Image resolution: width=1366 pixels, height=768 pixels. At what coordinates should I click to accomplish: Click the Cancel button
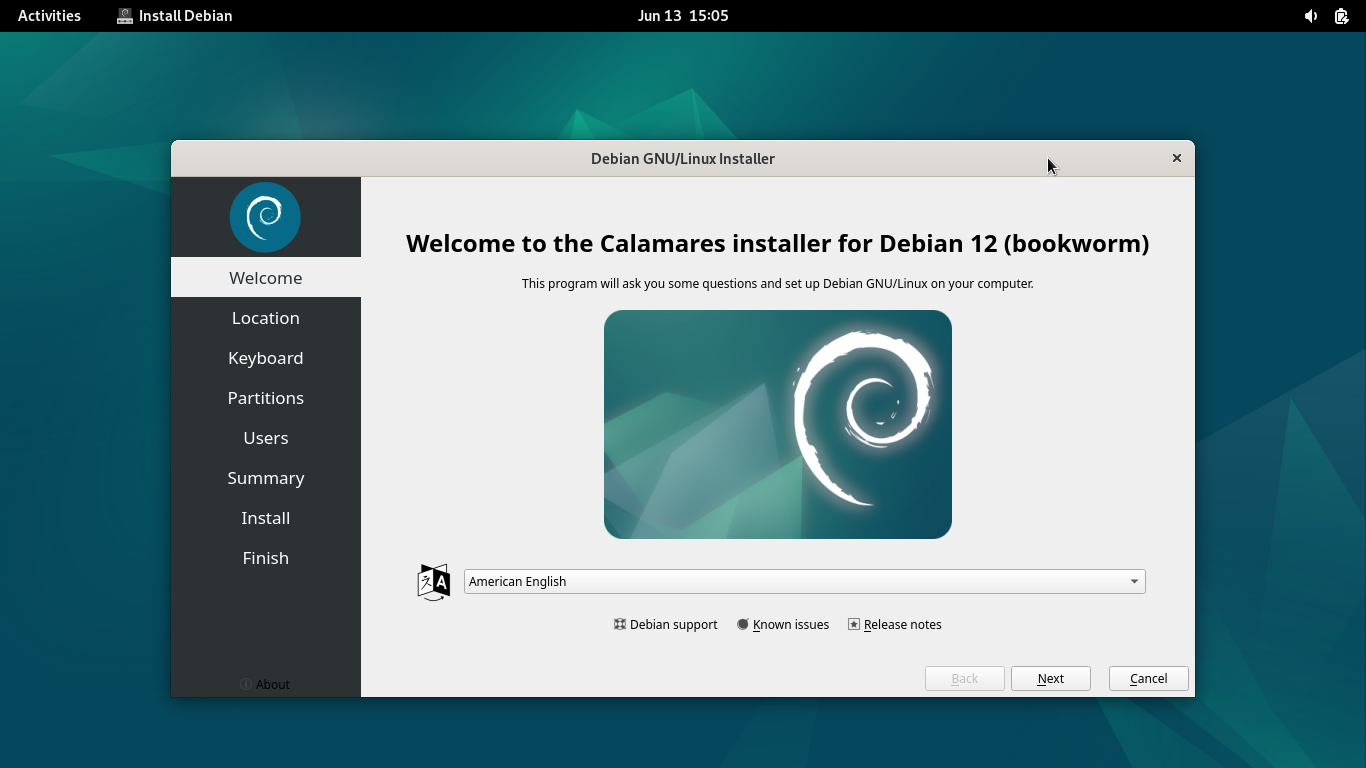click(1148, 678)
